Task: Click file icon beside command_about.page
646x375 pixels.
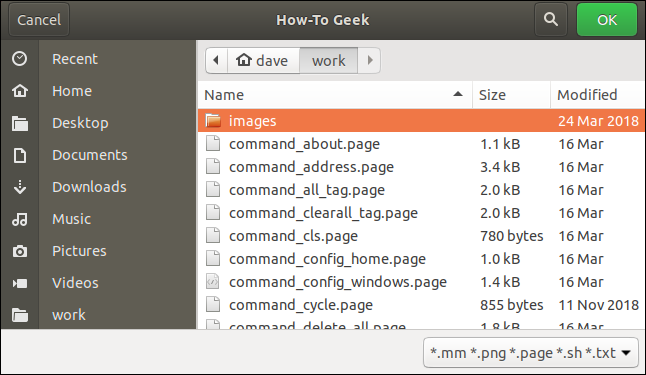Action: pyautogui.click(x=213, y=144)
